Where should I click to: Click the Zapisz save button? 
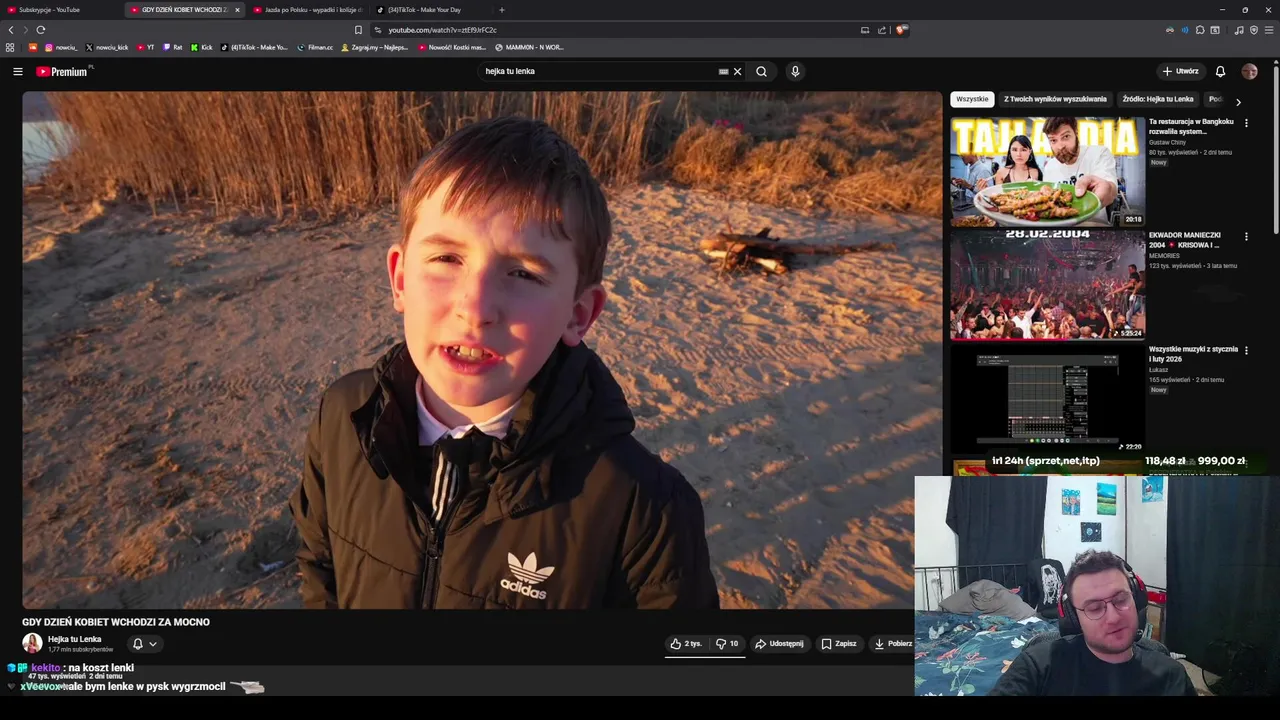point(839,644)
